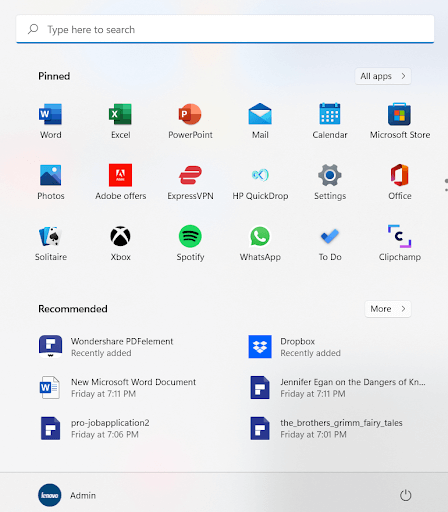Open PowerPoint
The width and height of the screenshot is (448, 512).
coord(190,121)
